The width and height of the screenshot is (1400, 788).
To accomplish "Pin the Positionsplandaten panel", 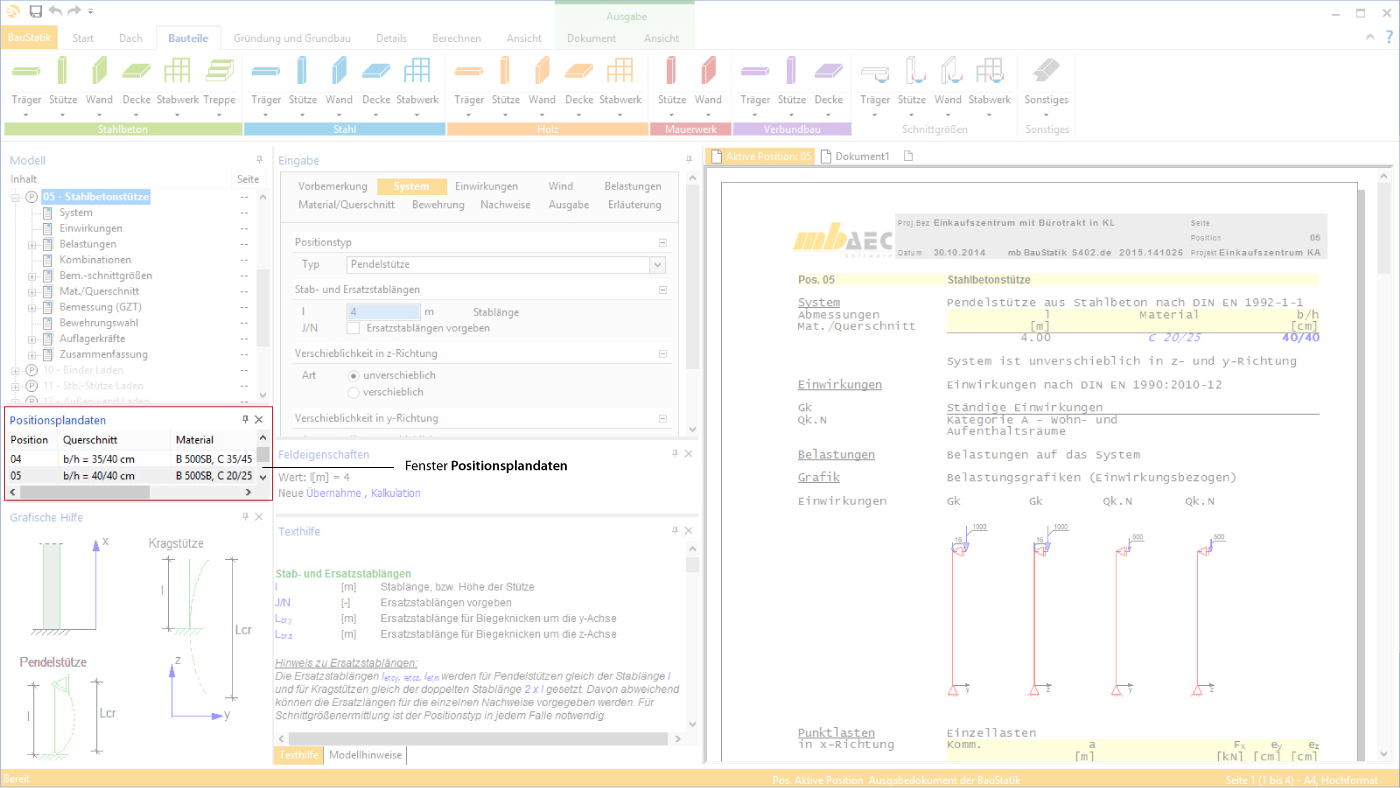I will [245, 420].
